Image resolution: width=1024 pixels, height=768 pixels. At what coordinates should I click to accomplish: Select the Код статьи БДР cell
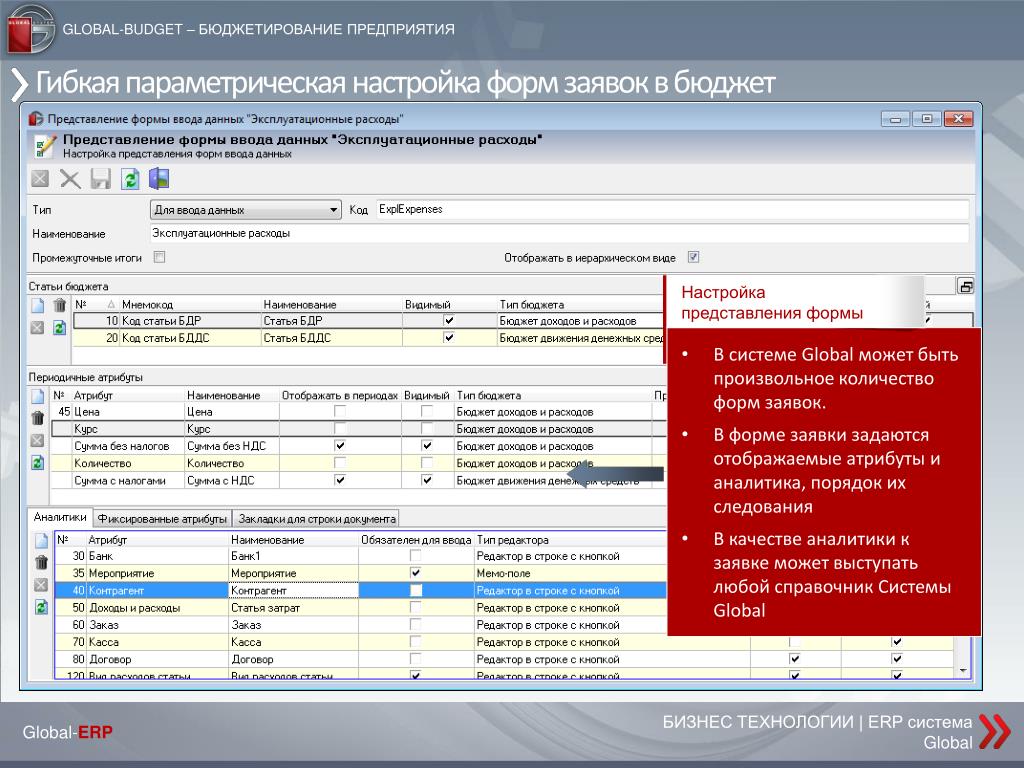[190, 321]
